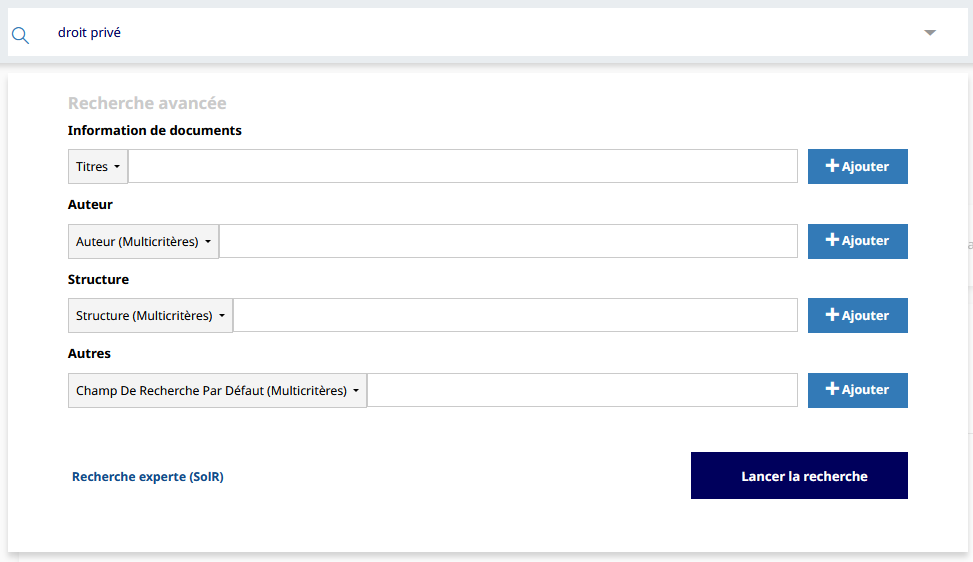This screenshot has width=973, height=562.
Task: Click the Lancer la recherche button
Action: [799, 476]
